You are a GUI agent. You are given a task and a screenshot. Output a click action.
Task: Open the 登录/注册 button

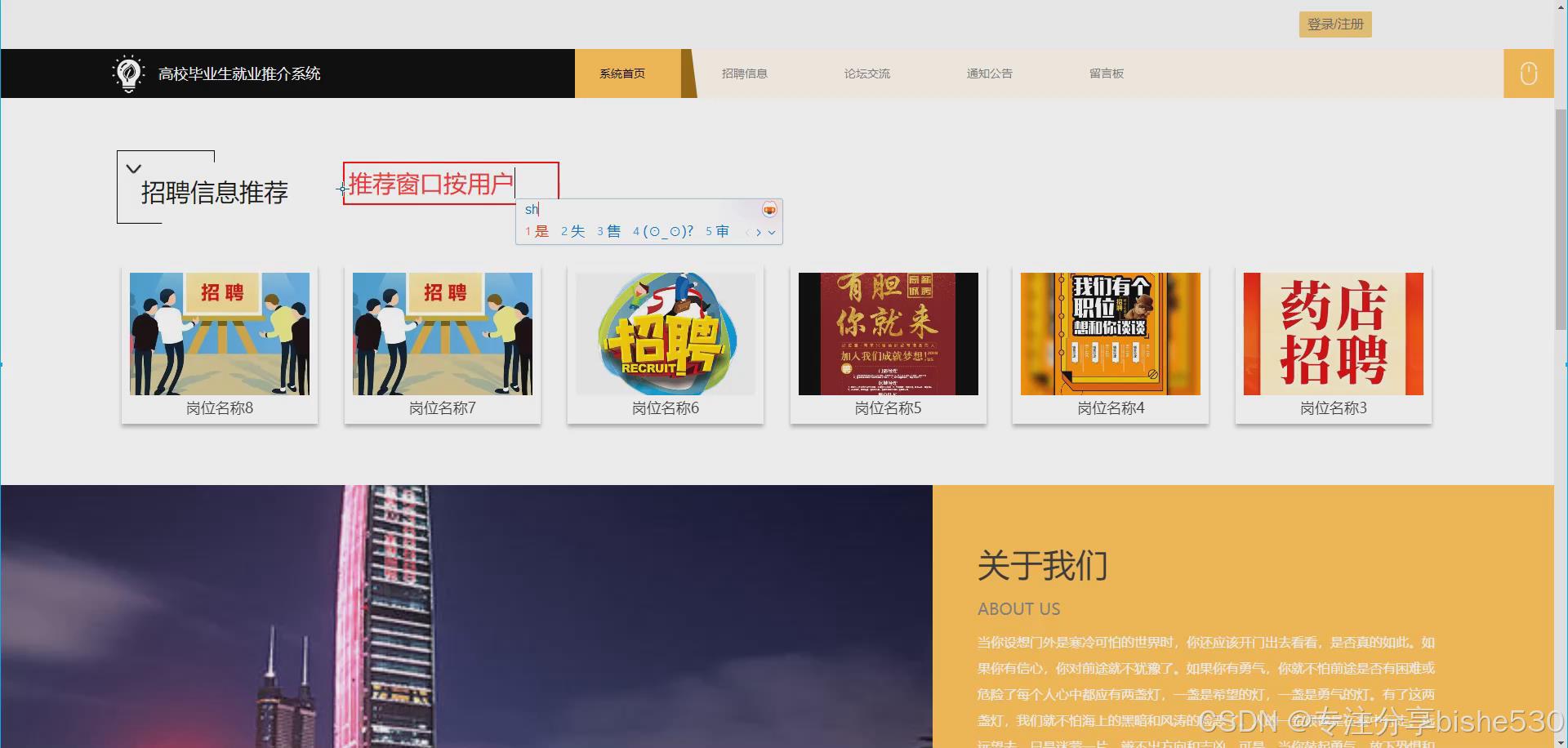pos(1334,24)
